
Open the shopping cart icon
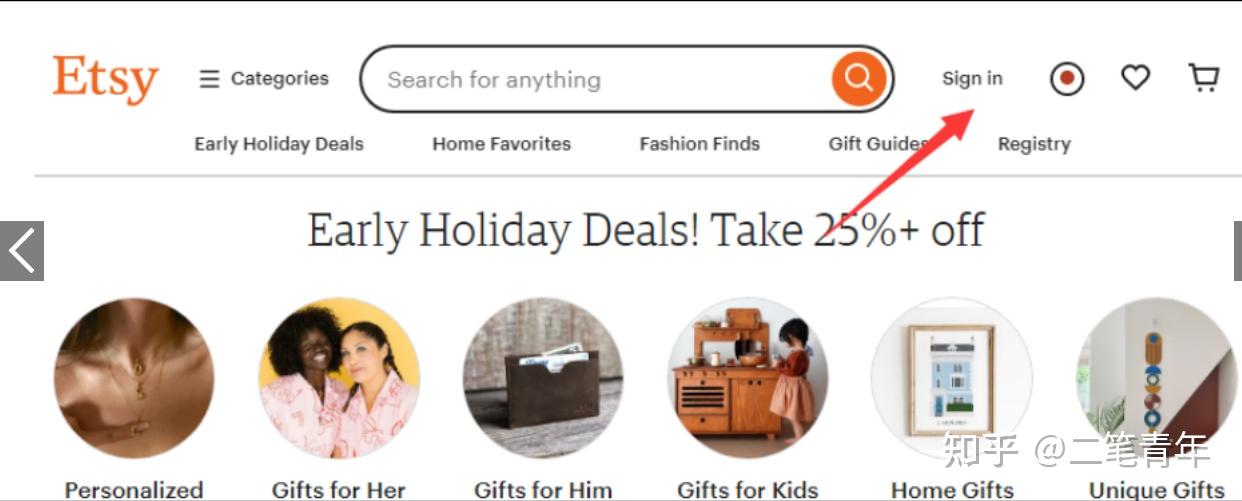pos(1204,77)
